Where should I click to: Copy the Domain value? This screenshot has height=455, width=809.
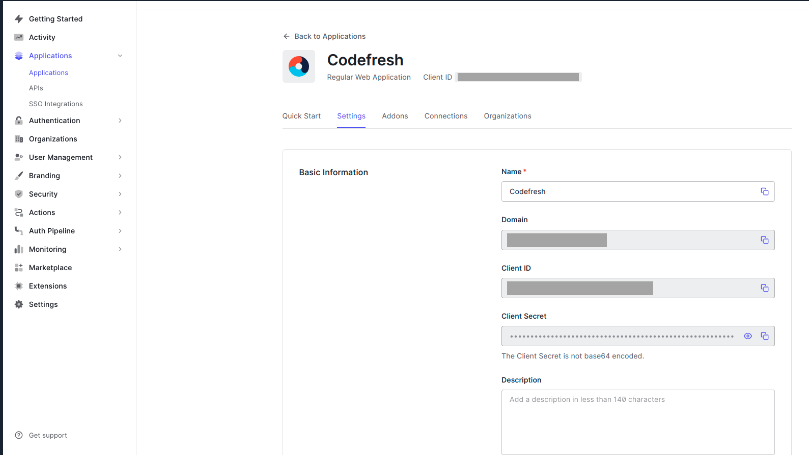coord(764,240)
